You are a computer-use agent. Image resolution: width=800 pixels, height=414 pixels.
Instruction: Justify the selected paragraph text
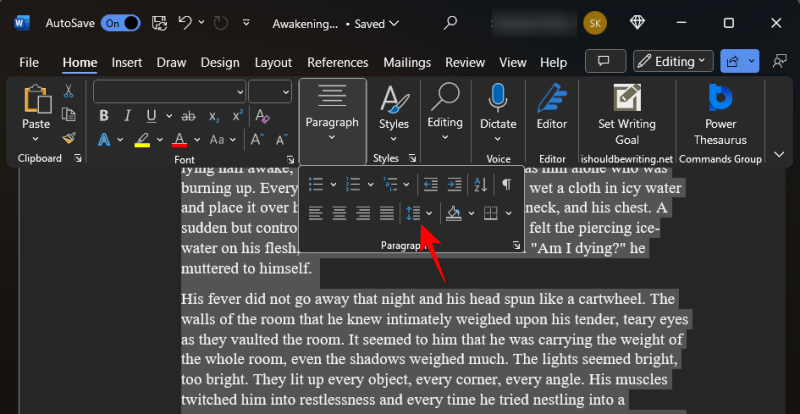pyautogui.click(x=387, y=213)
